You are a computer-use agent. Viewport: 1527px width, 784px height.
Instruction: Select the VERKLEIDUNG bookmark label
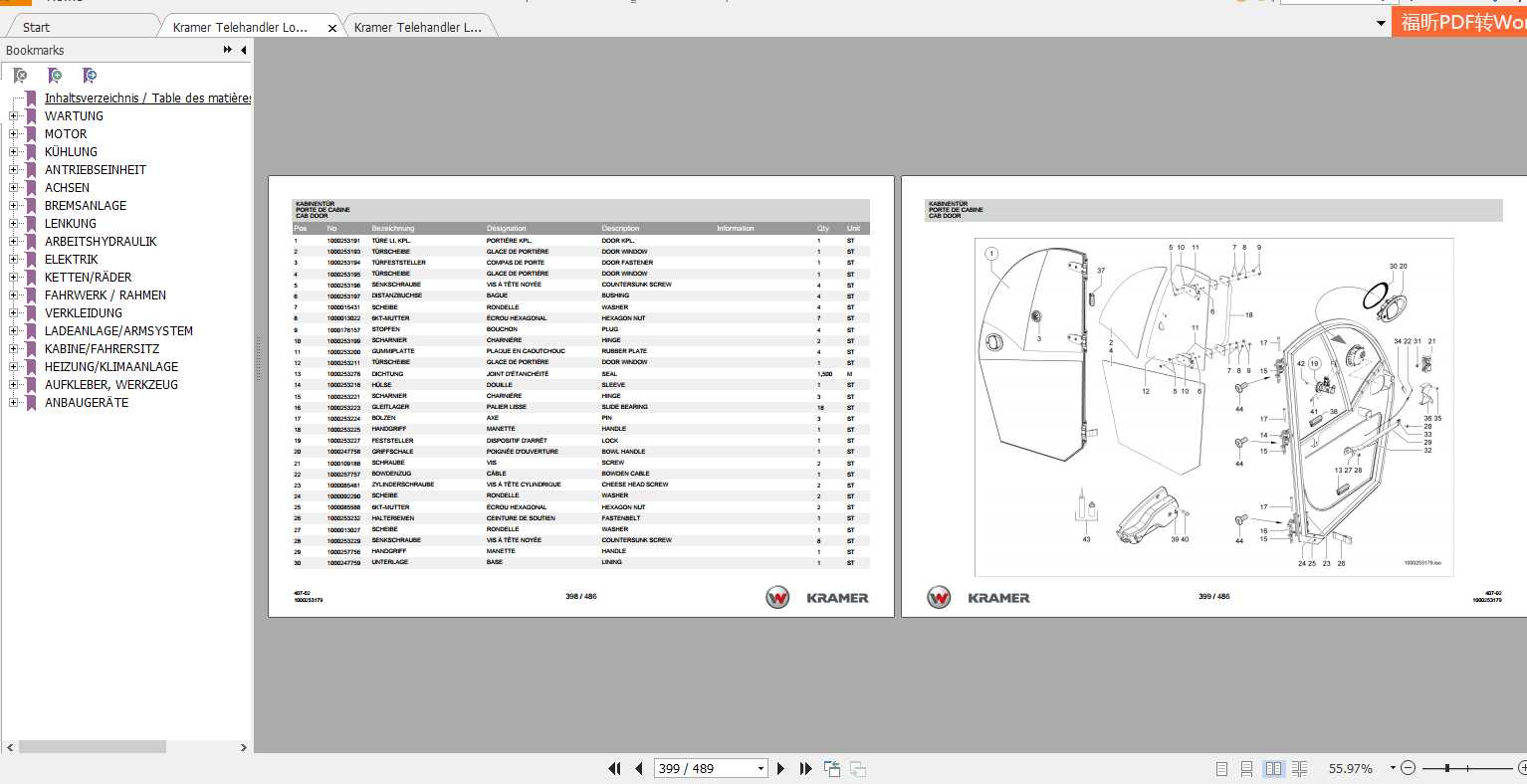(x=84, y=312)
